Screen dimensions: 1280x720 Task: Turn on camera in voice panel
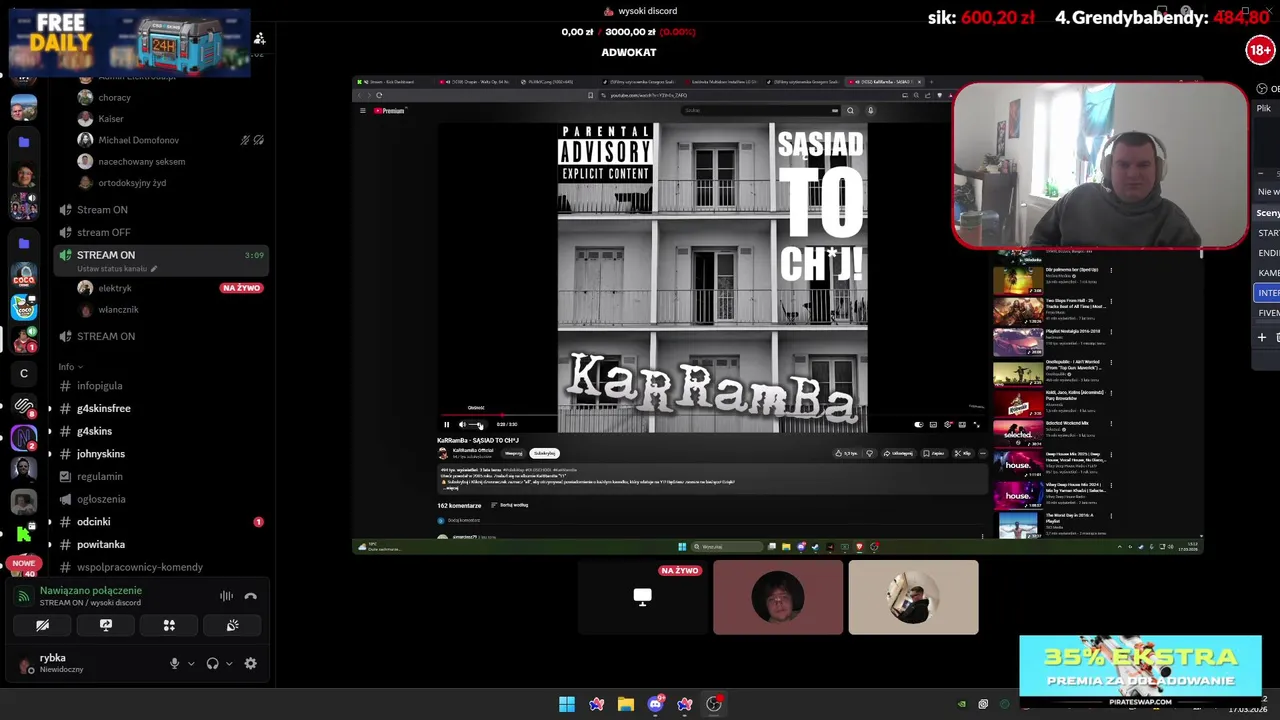point(43,625)
